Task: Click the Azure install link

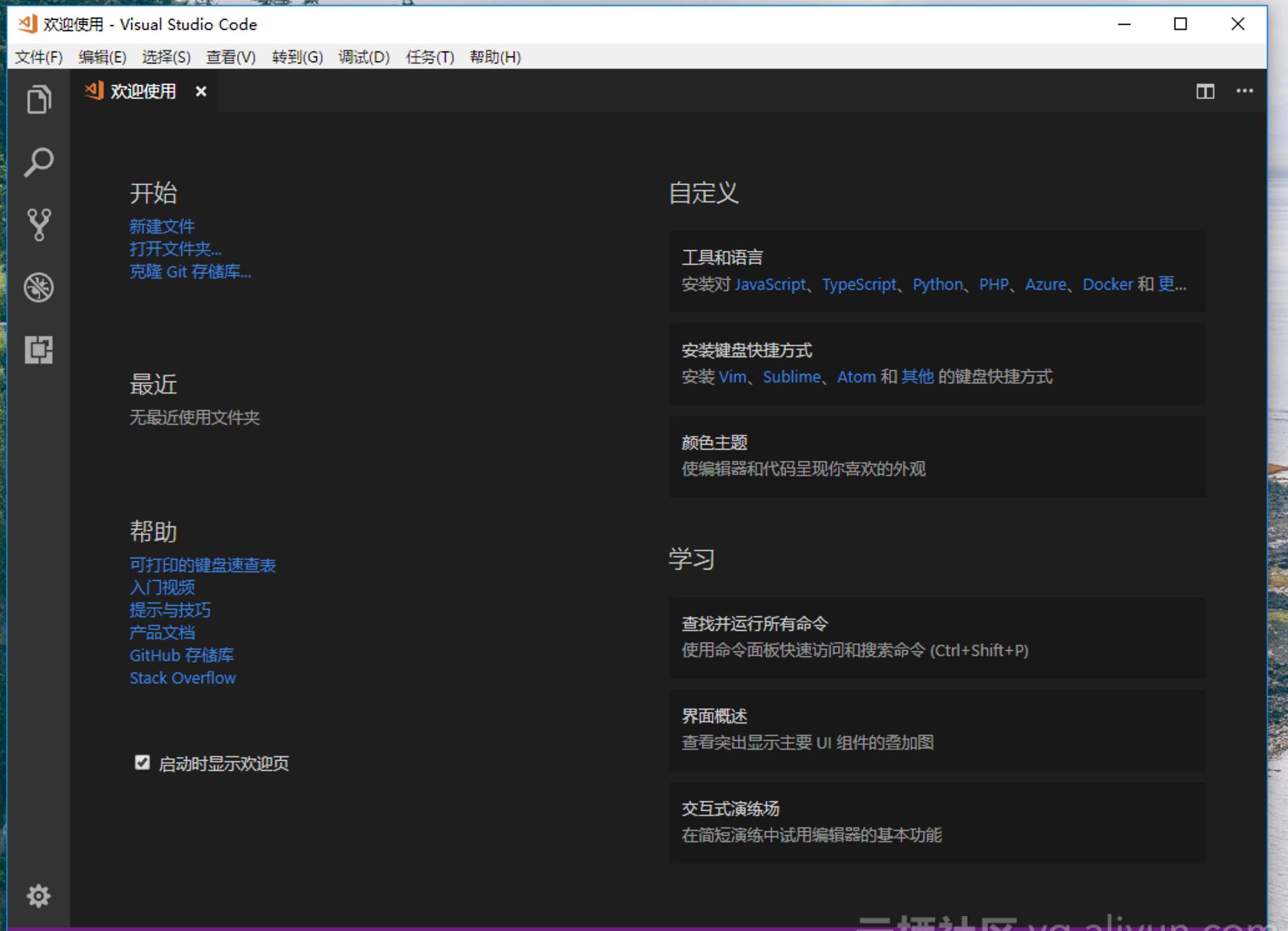Action: click(1046, 284)
